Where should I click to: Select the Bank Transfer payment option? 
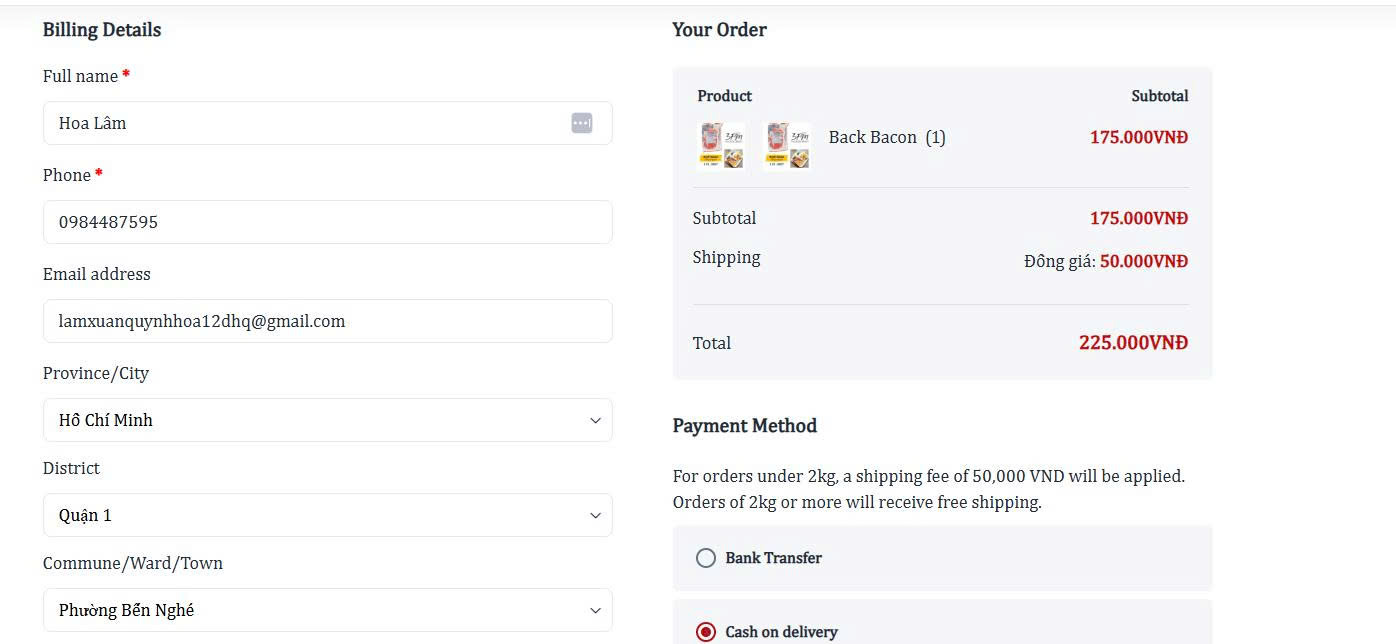[706, 558]
